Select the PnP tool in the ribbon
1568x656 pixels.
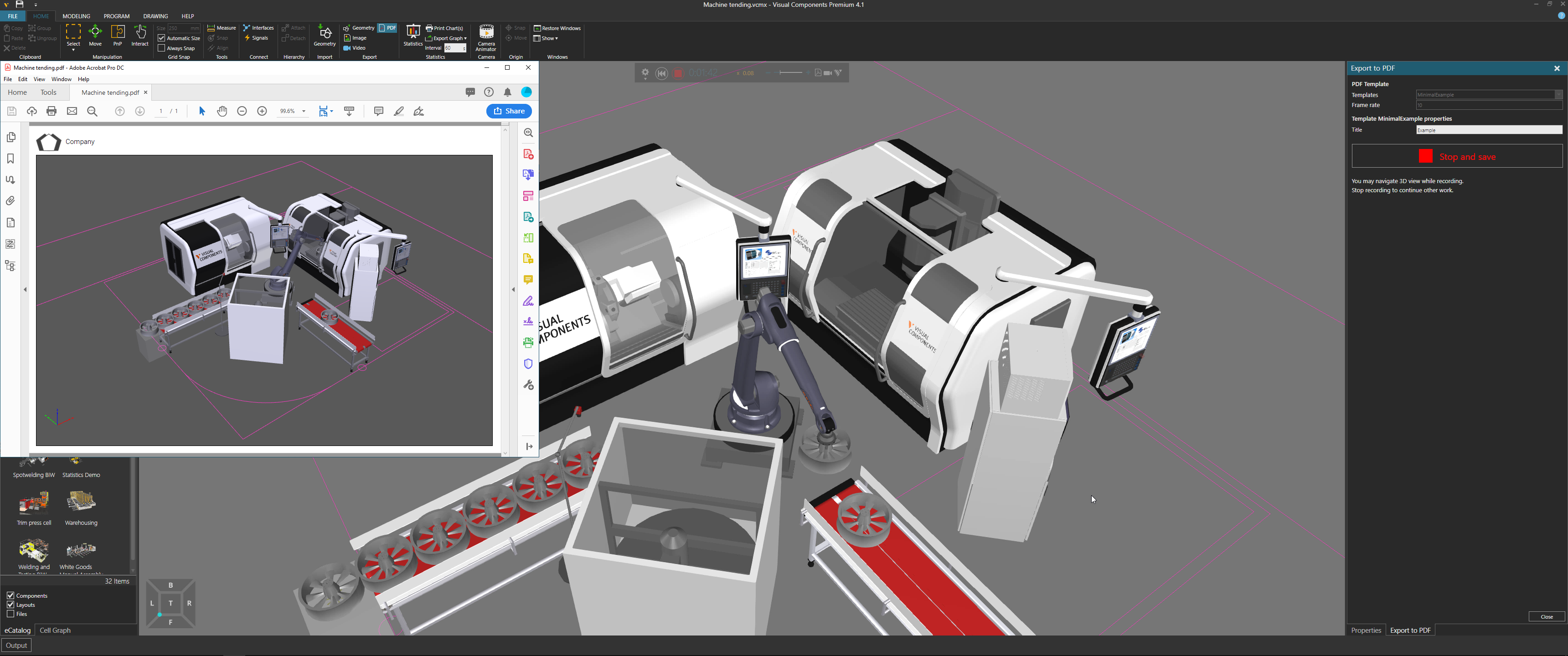pyautogui.click(x=118, y=35)
